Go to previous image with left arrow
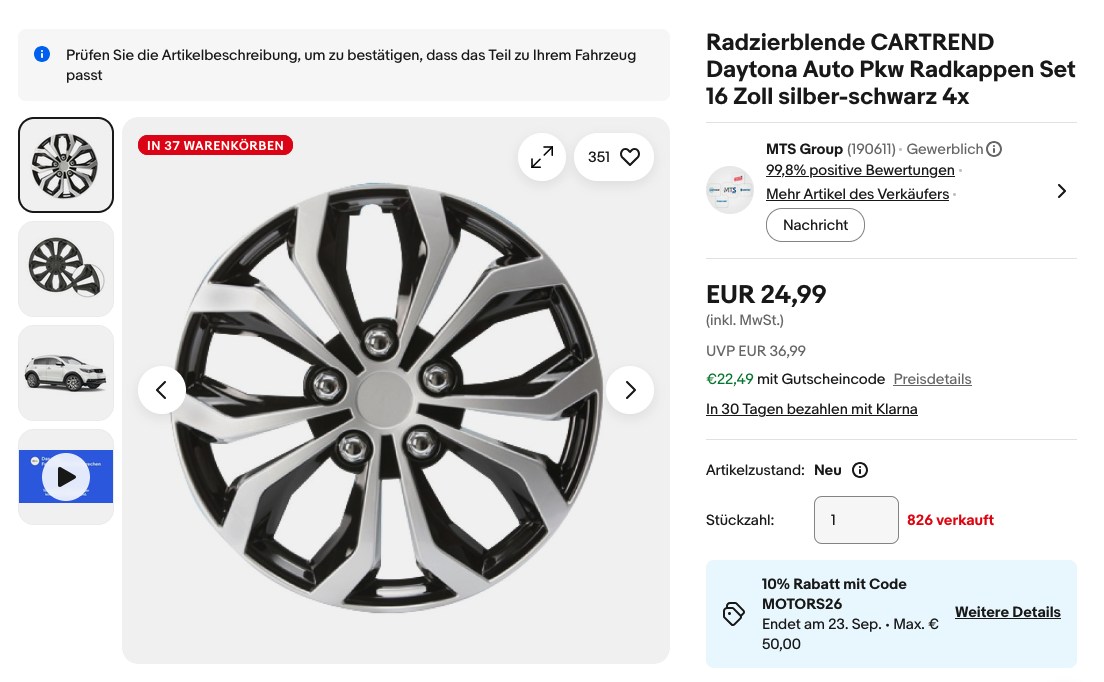Screen dimensions: 1104x682 pos(162,390)
